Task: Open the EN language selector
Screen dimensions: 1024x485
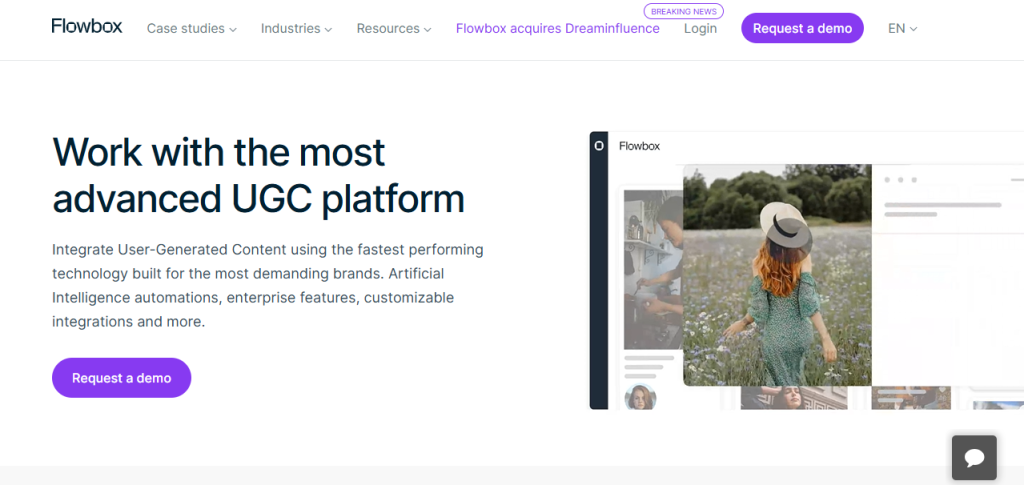Action: 902,29
